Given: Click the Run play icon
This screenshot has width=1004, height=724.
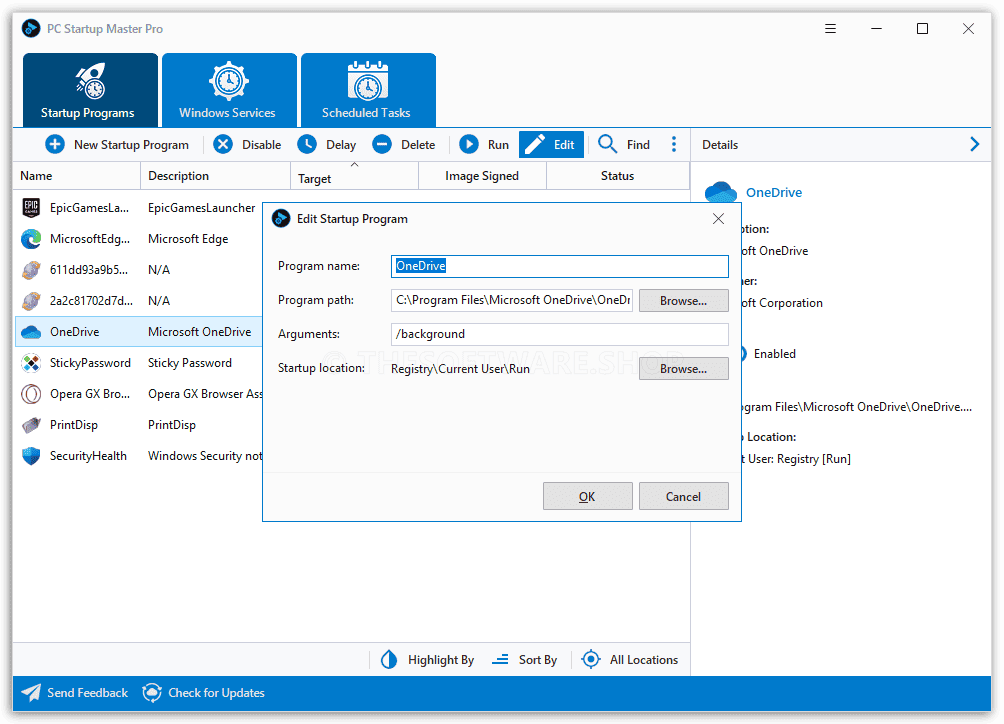Looking at the screenshot, I should [469, 145].
